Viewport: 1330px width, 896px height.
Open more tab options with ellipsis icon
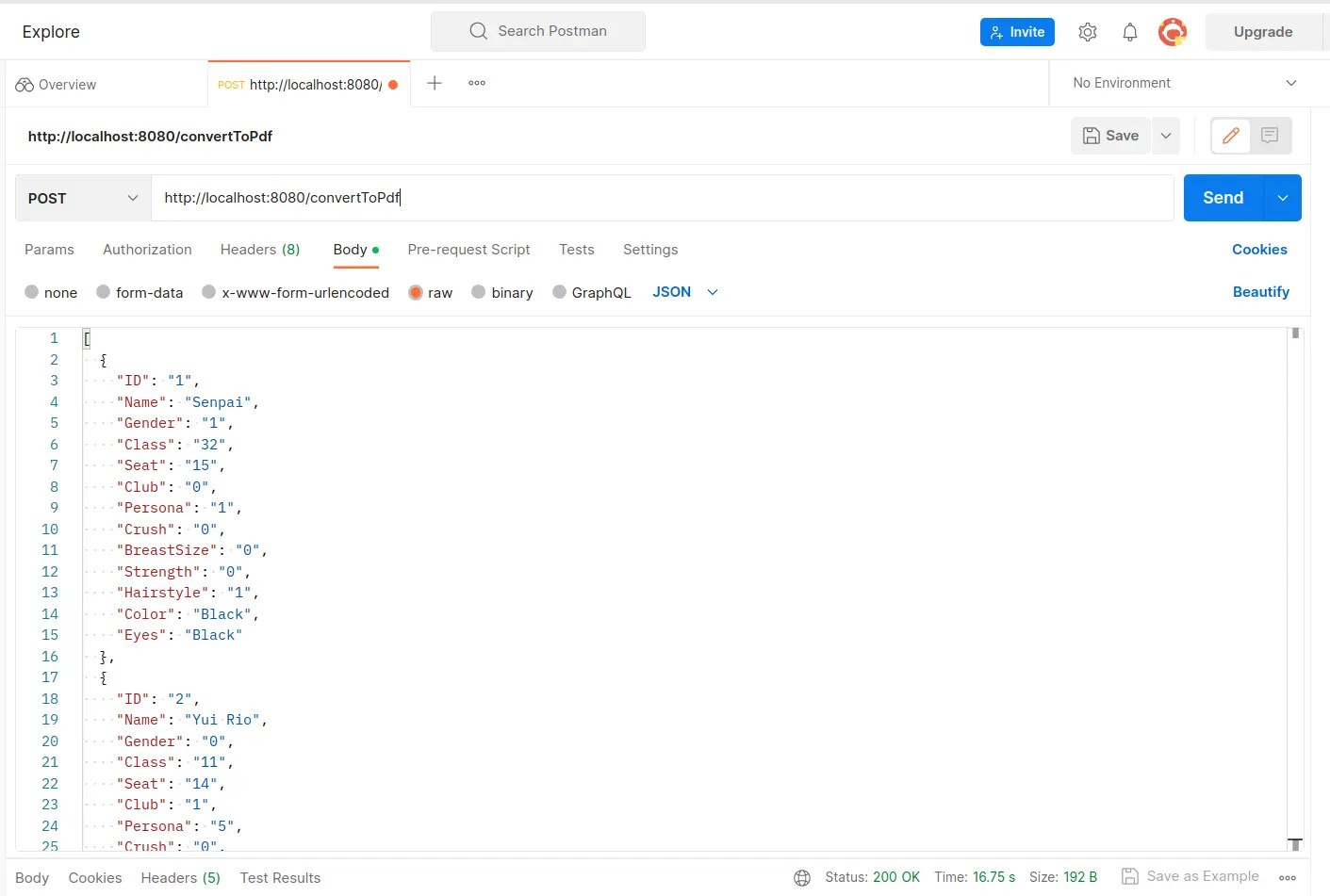(x=476, y=83)
